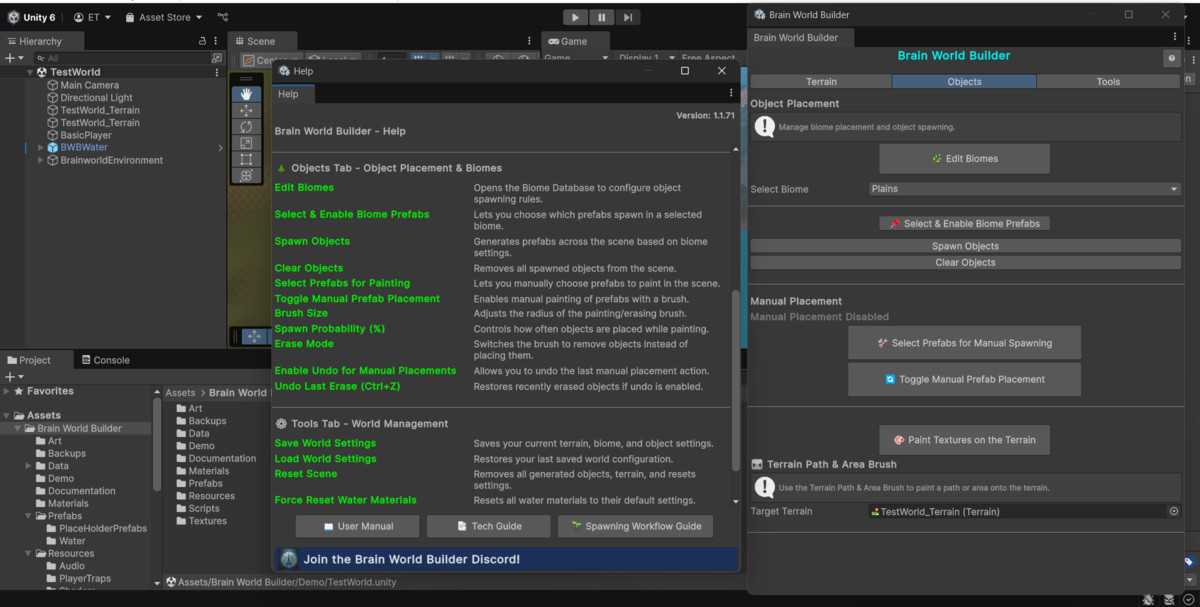Viewport: 1200px width, 607px height.
Task: Click Join the Brain World Builder Discord banner
Action: [506, 559]
